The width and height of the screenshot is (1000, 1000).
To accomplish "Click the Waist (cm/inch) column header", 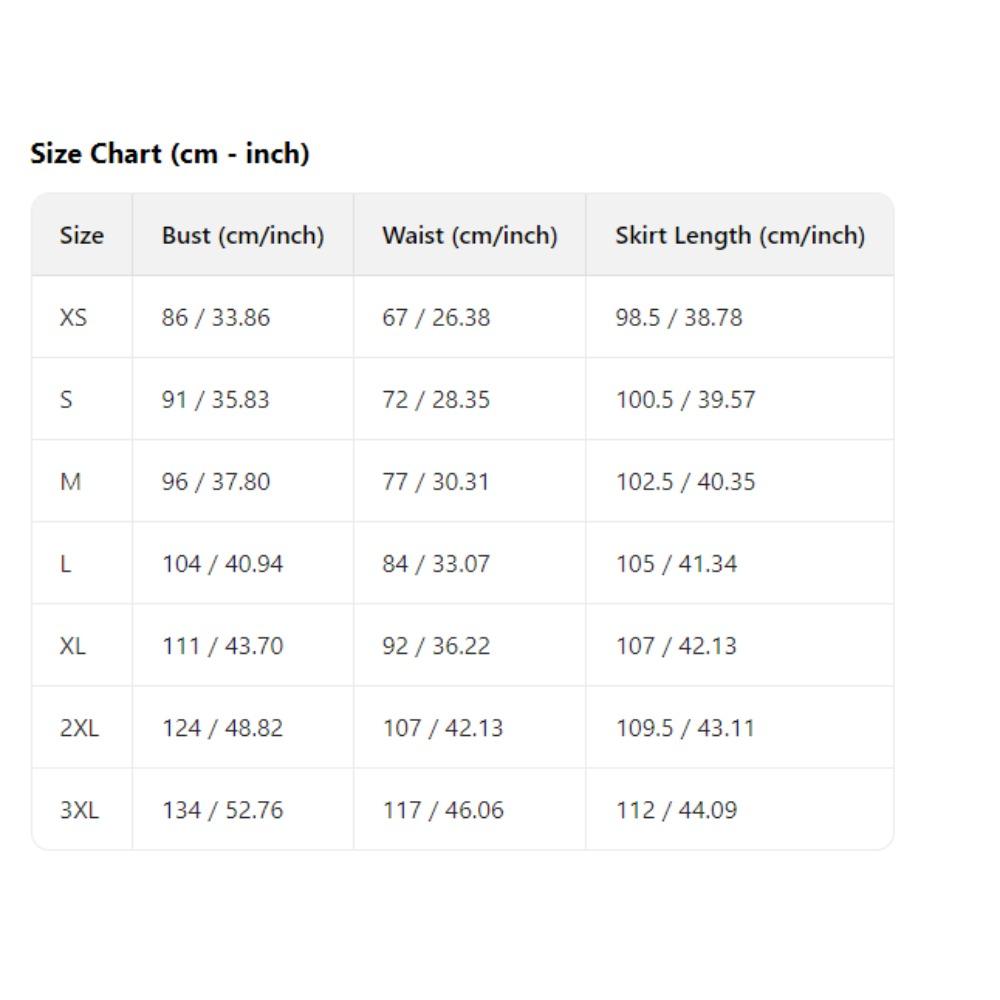I will click(470, 236).
